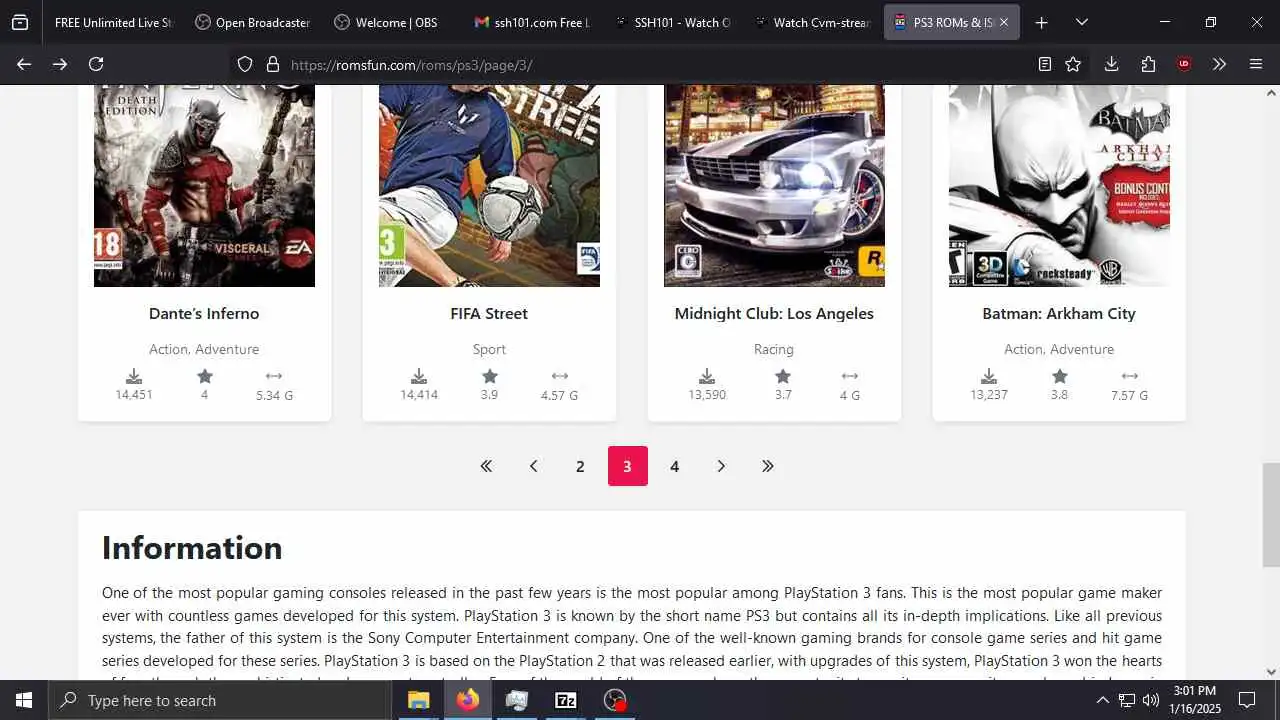Viewport: 1280px width, 720px height.
Task: Show hidden system tray icons
Action: tap(1102, 700)
